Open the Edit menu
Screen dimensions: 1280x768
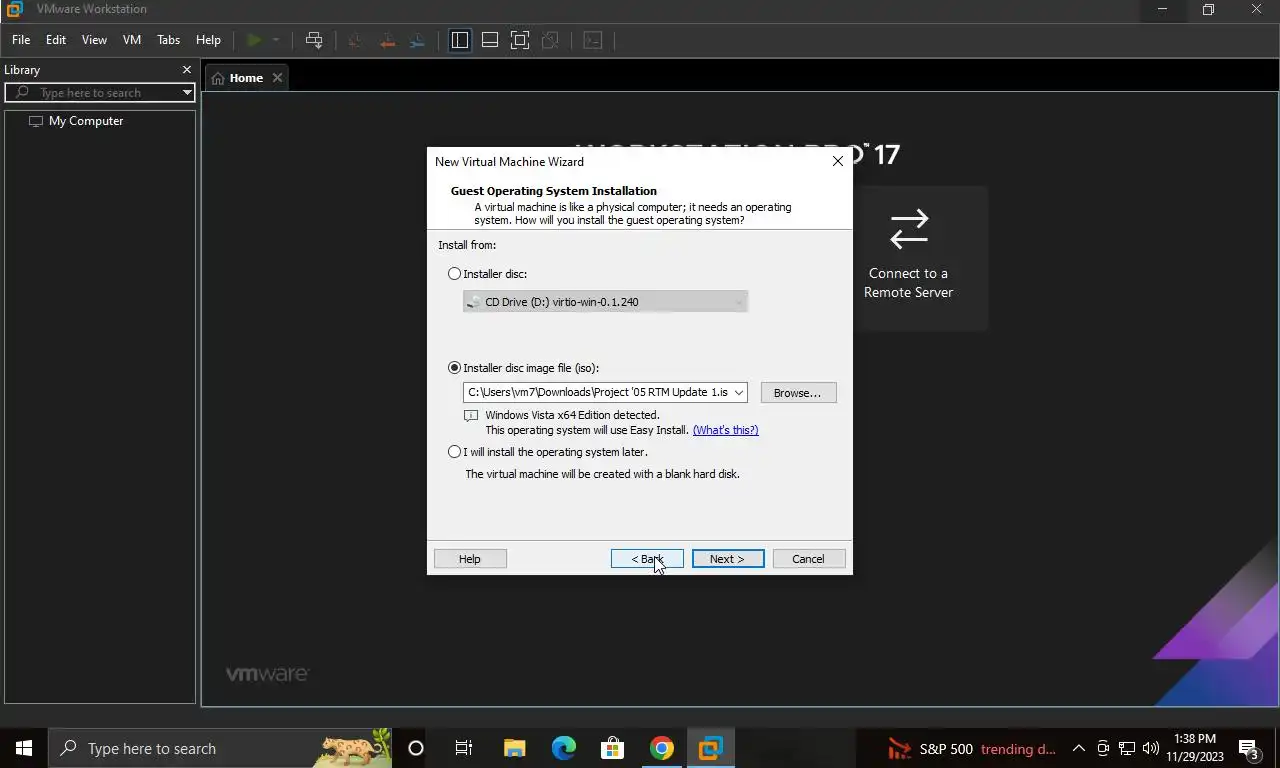coord(56,40)
